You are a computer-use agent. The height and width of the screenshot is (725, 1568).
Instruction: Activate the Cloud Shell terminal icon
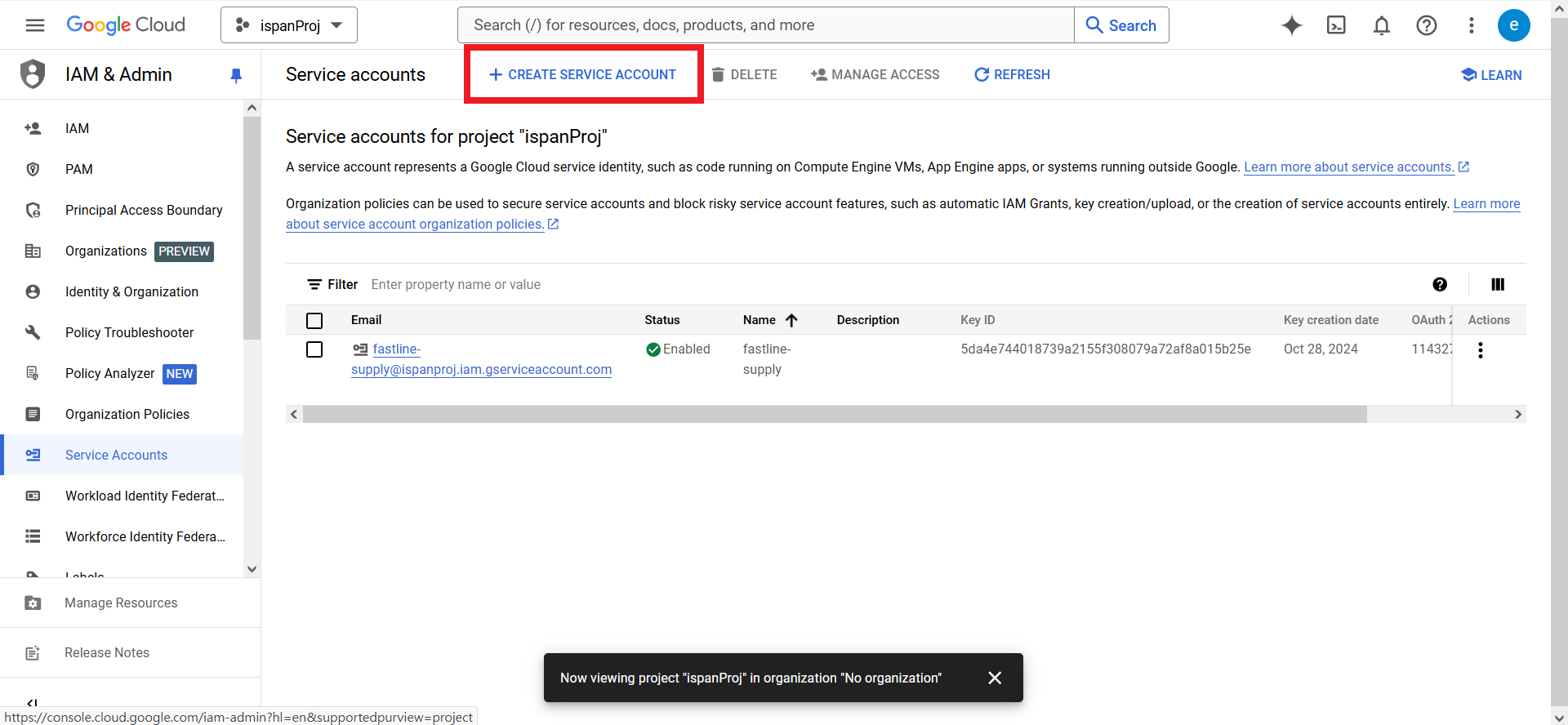1337,25
